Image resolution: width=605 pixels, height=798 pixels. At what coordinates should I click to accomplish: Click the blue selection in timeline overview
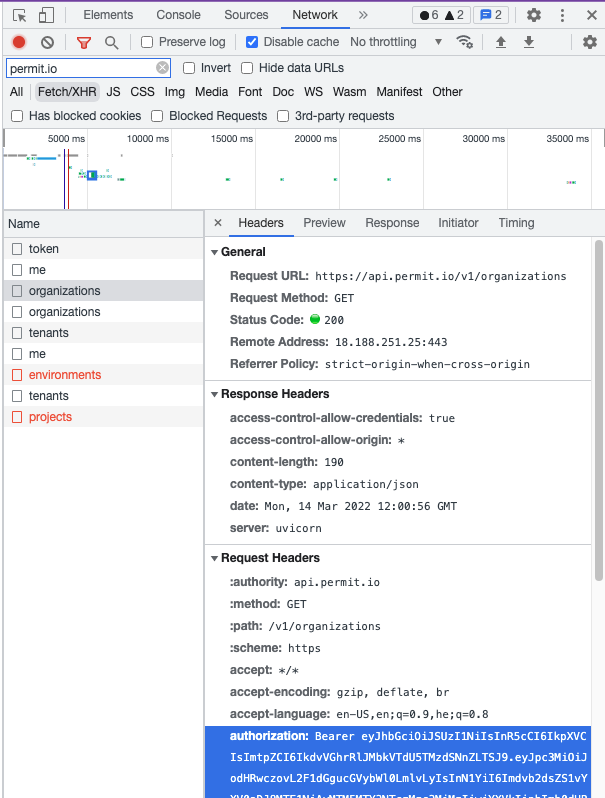pos(92,176)
